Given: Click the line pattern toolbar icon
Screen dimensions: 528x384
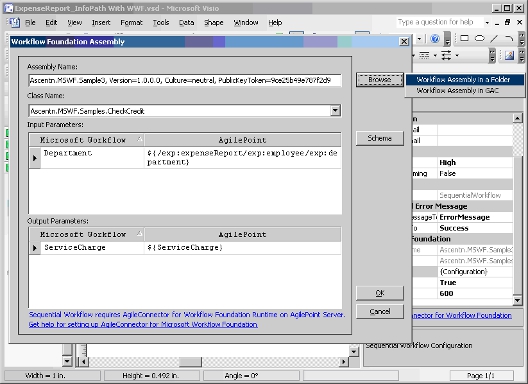Looking at the screenshot, I should point(424,55).
